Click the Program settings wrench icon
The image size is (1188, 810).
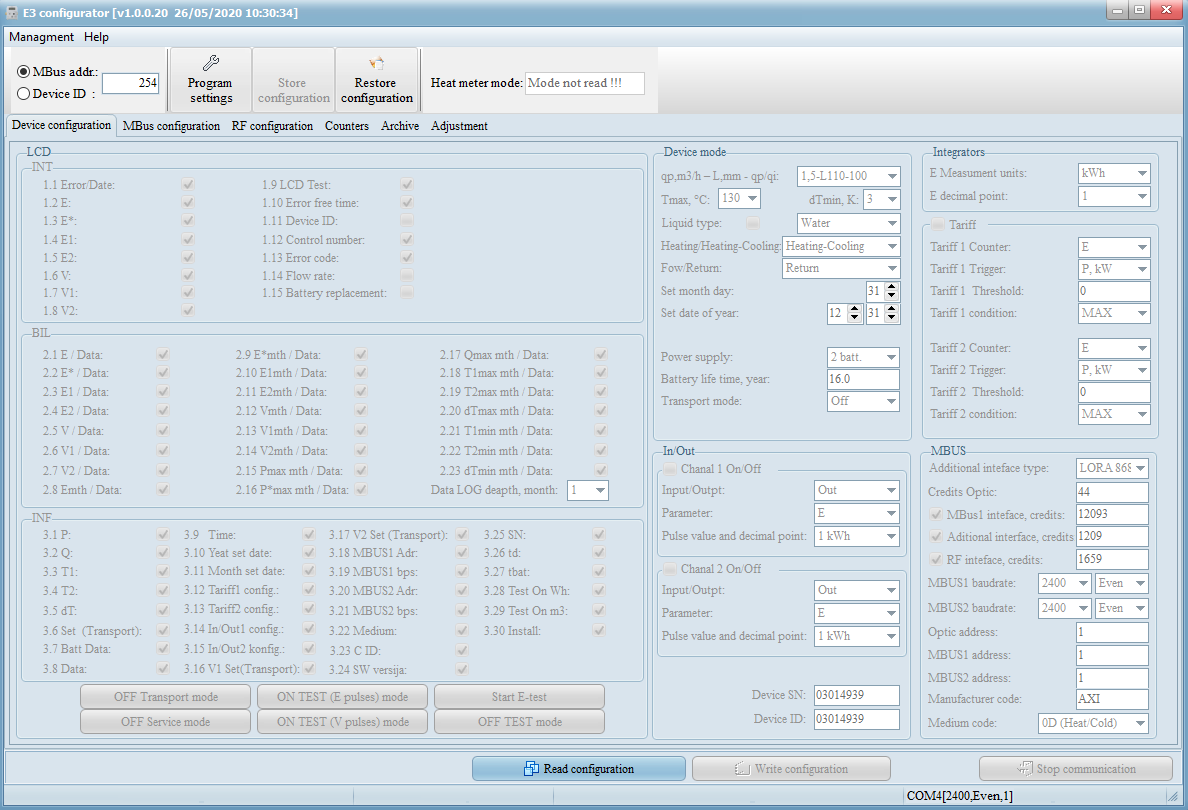(211, 63)
